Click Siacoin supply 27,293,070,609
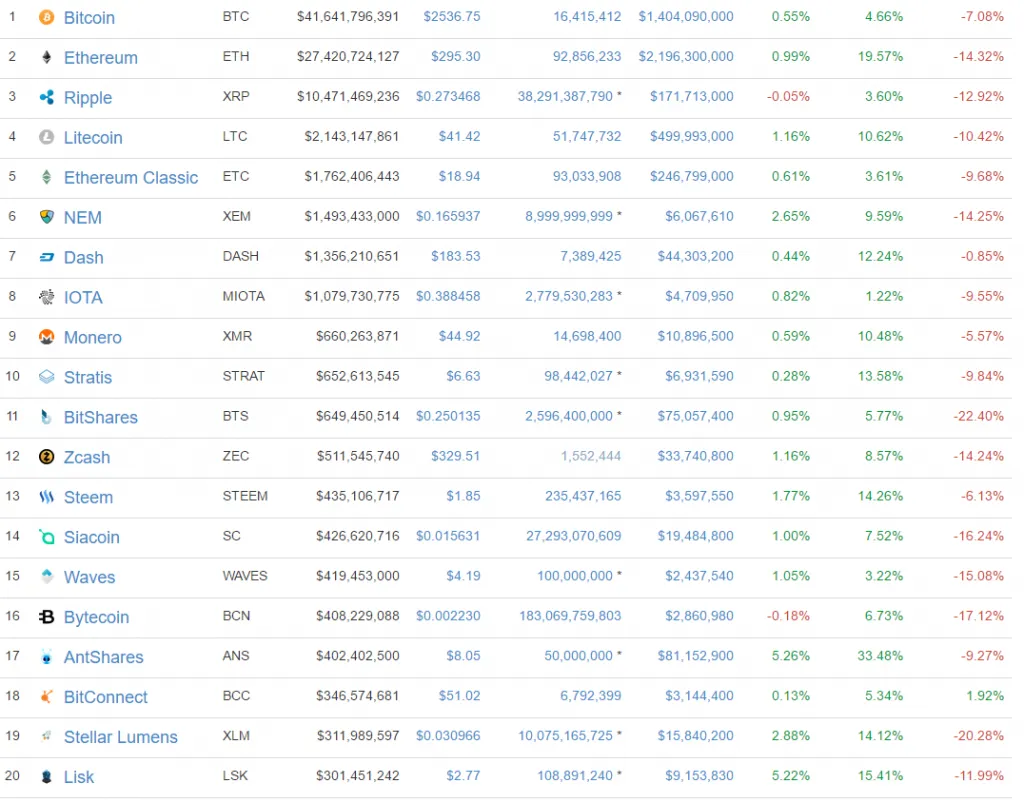Image resolution: width=1024 pixels, height=803 pixels. point(573,536)
